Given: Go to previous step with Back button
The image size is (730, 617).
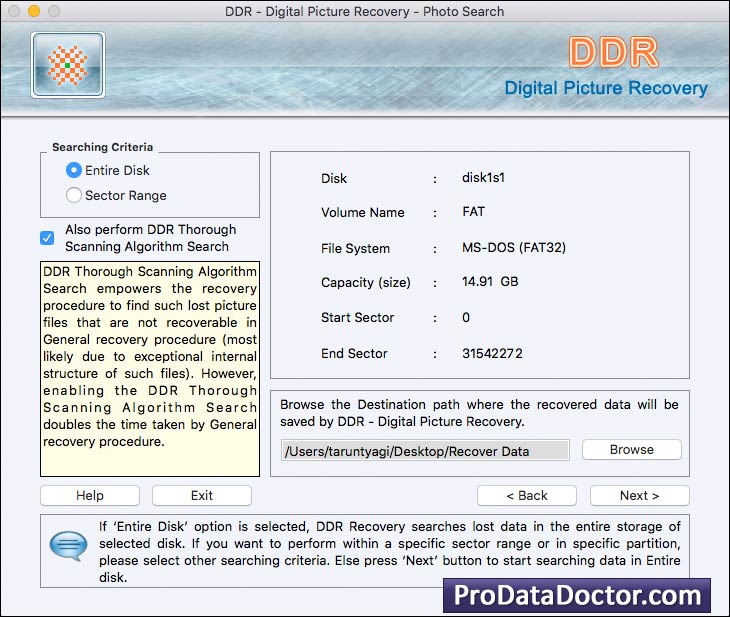Looking at the screenshot, I should point(527,495).
